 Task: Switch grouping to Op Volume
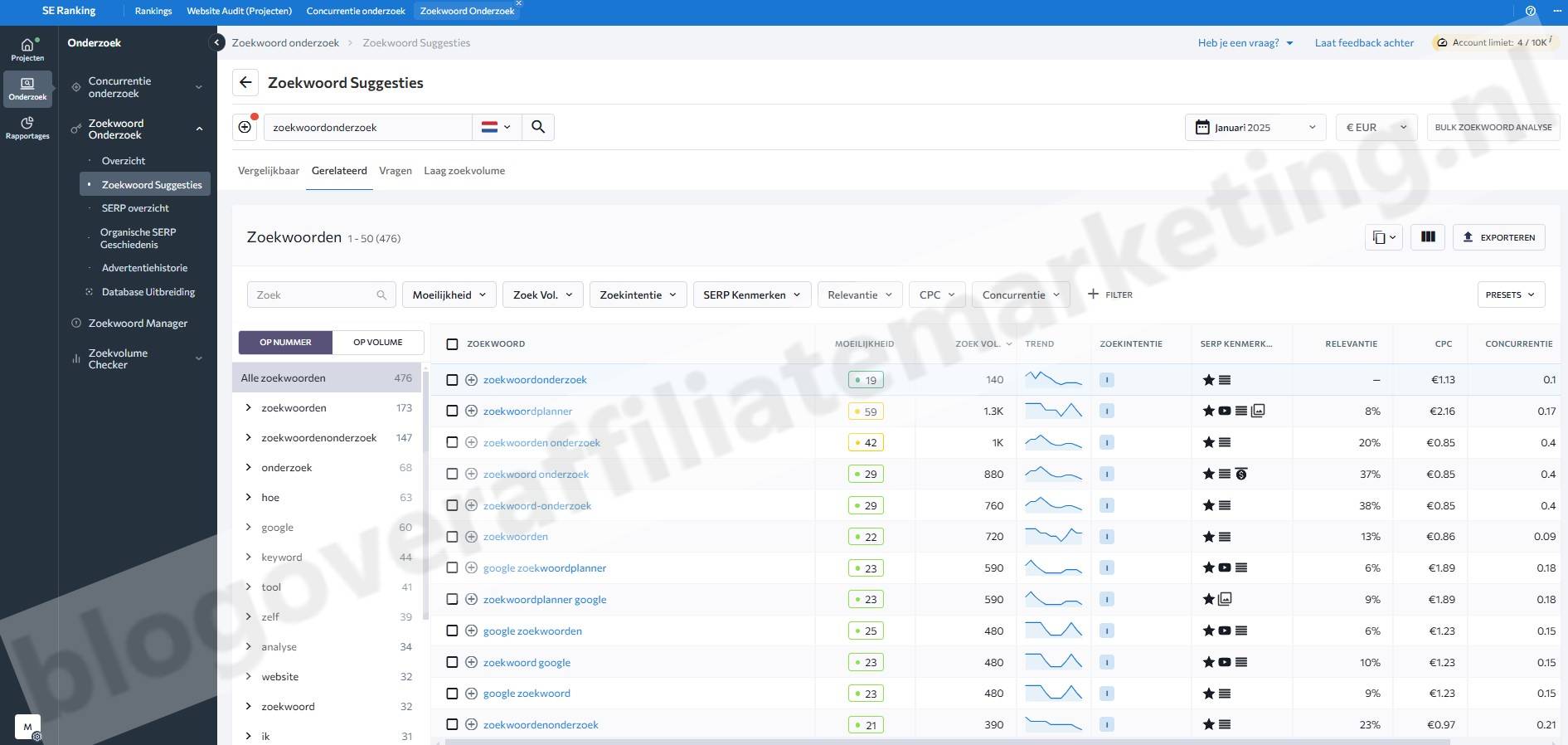377,343
